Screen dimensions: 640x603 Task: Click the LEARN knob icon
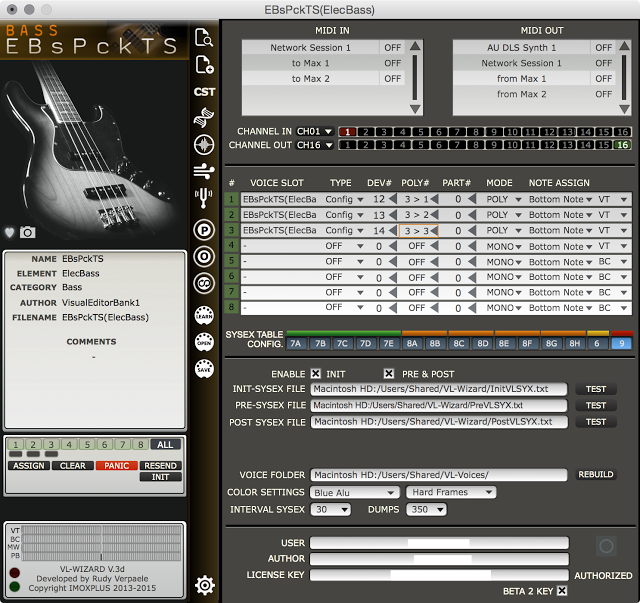pos(204,316)
